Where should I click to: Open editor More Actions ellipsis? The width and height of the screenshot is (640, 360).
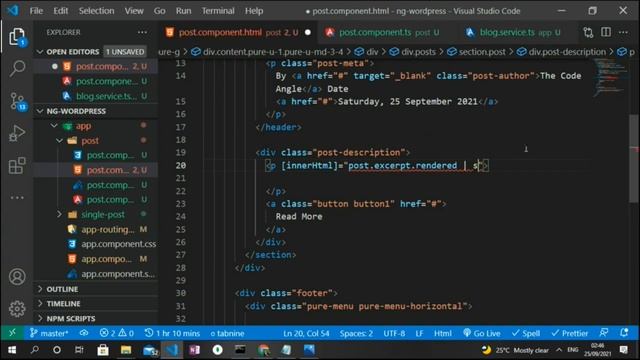tap(623, 32)
